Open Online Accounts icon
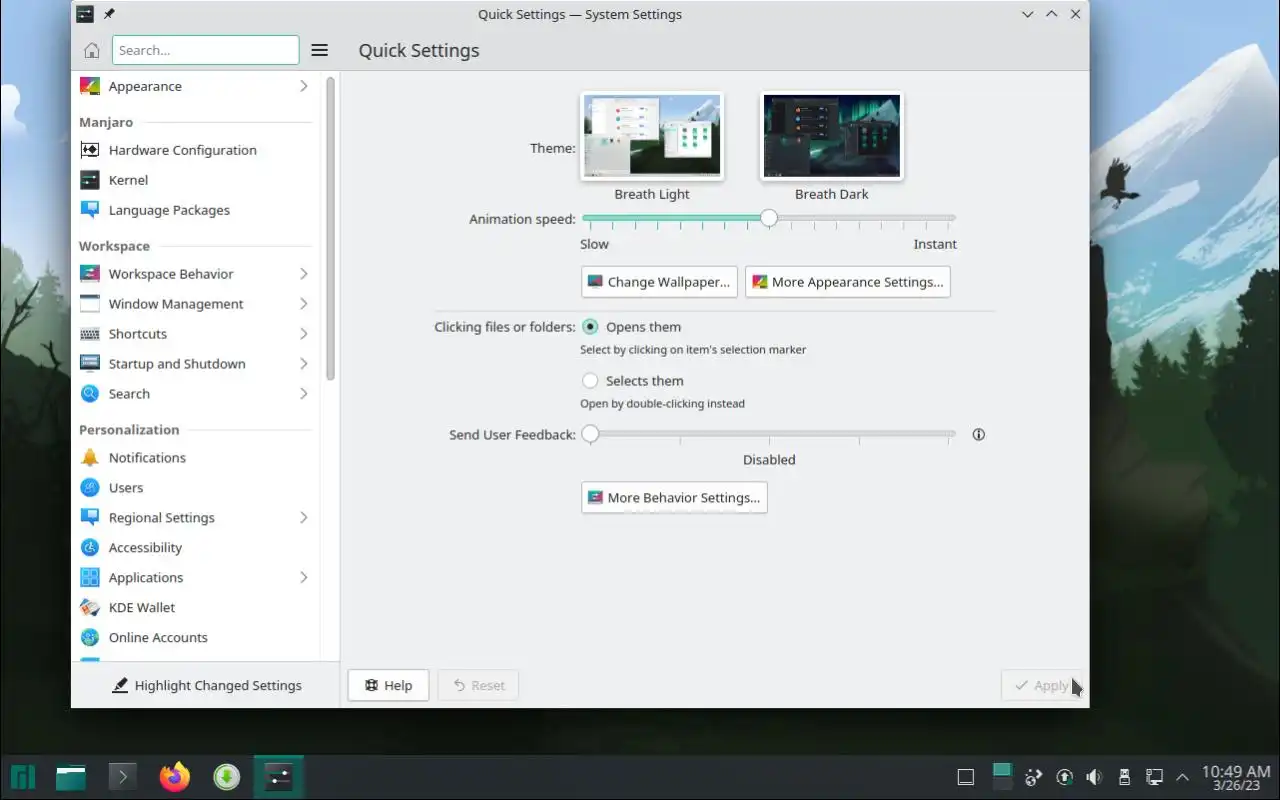Screen dimensions: 1280x800 pyautogui.click(x=90, y=638)
